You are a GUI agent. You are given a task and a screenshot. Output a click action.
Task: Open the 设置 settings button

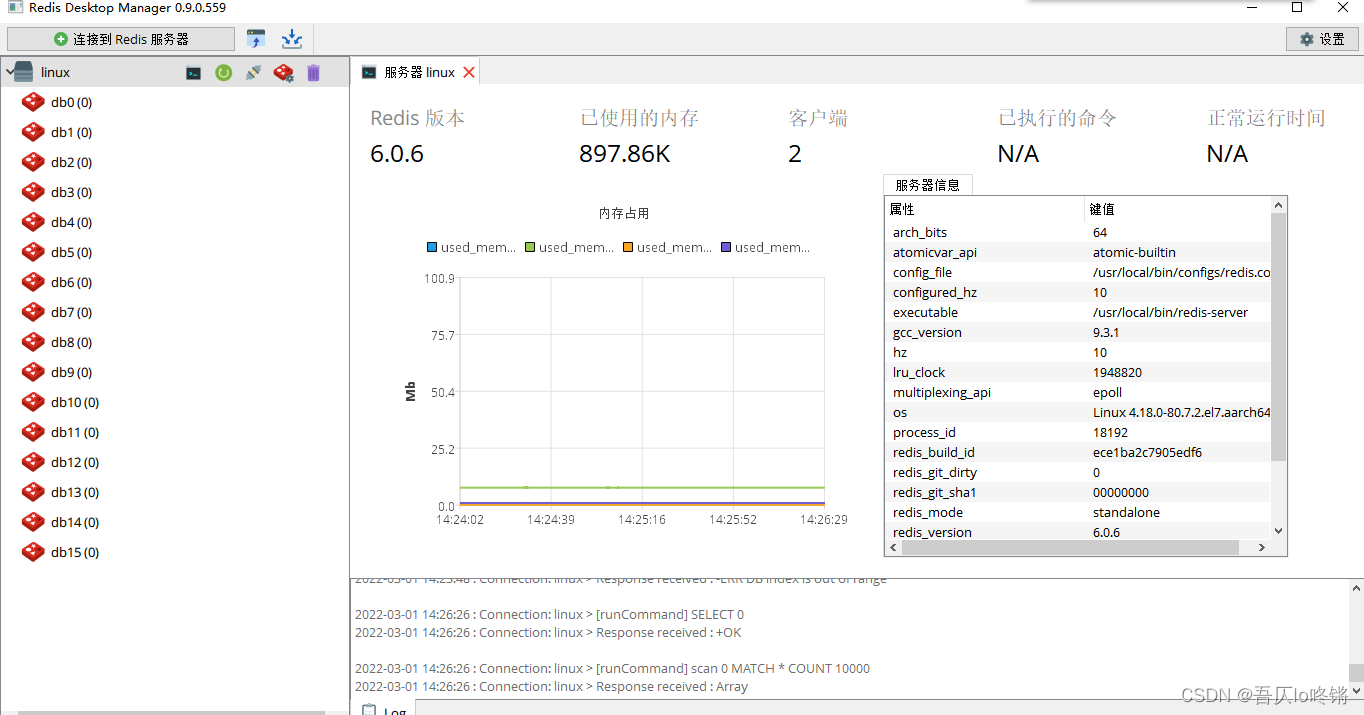(x=1321, y=39)
